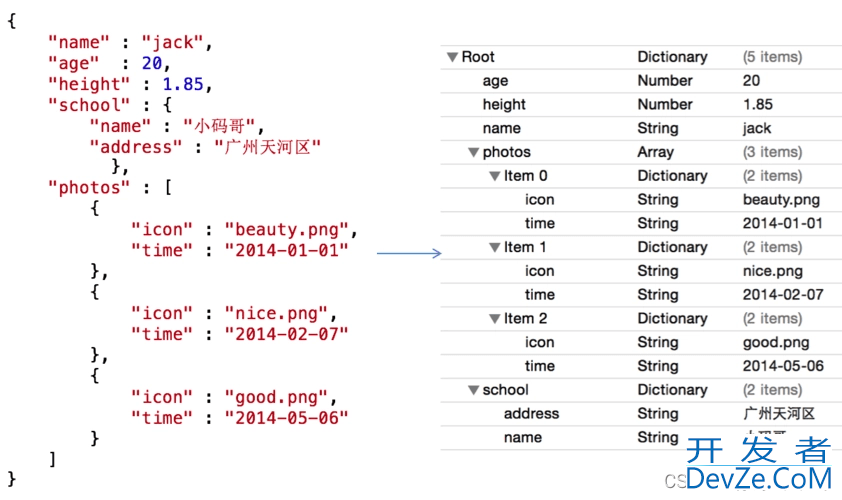Click 广州天河区 value in the table
The width and height of the screenshot is (842, 500).
(779, 414)
